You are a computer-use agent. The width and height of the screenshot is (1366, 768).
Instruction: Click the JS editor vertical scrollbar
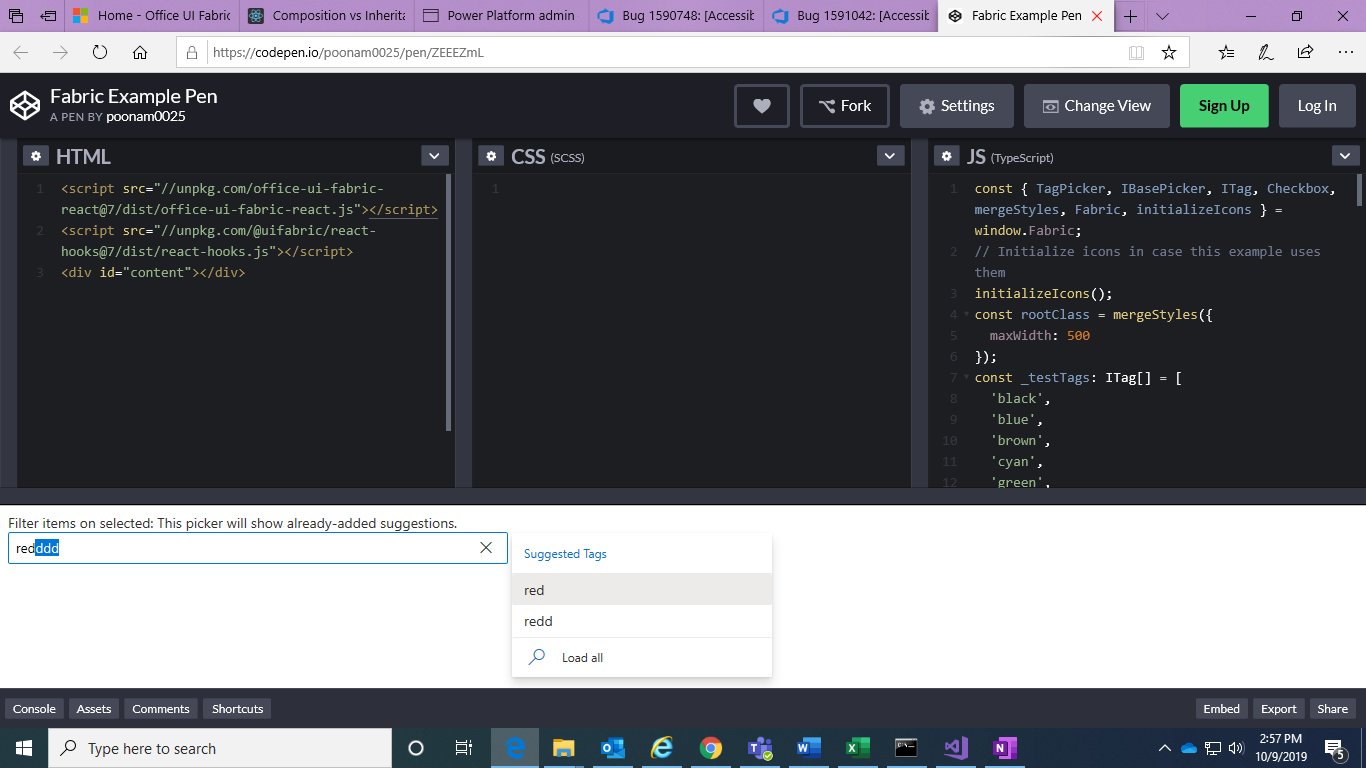coord(1359,190)
